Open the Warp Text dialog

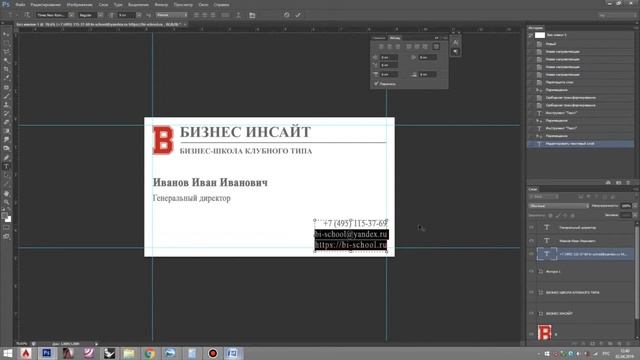point(238,15)
